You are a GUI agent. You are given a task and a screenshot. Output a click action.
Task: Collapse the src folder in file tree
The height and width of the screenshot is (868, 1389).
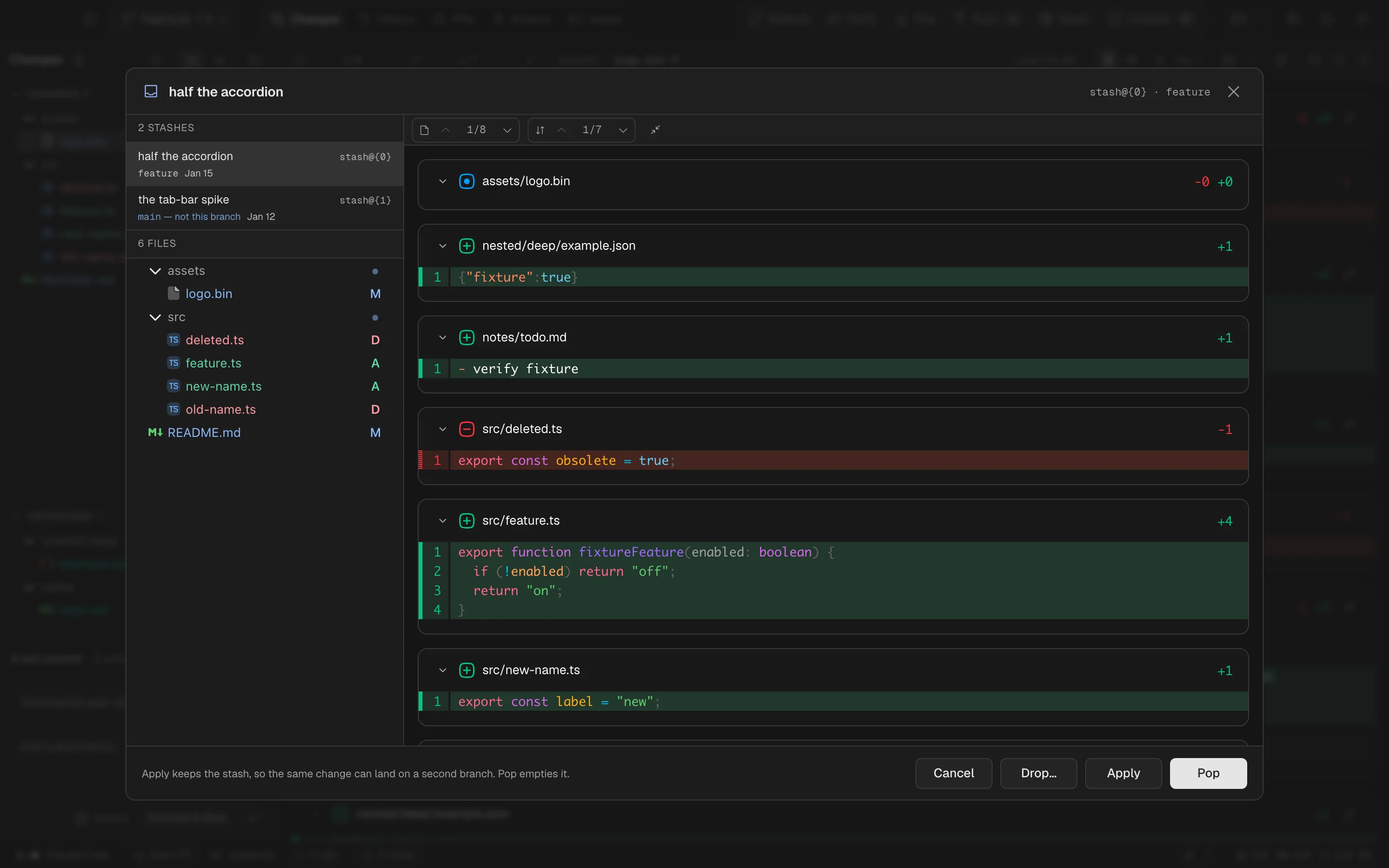pos(155,317)
